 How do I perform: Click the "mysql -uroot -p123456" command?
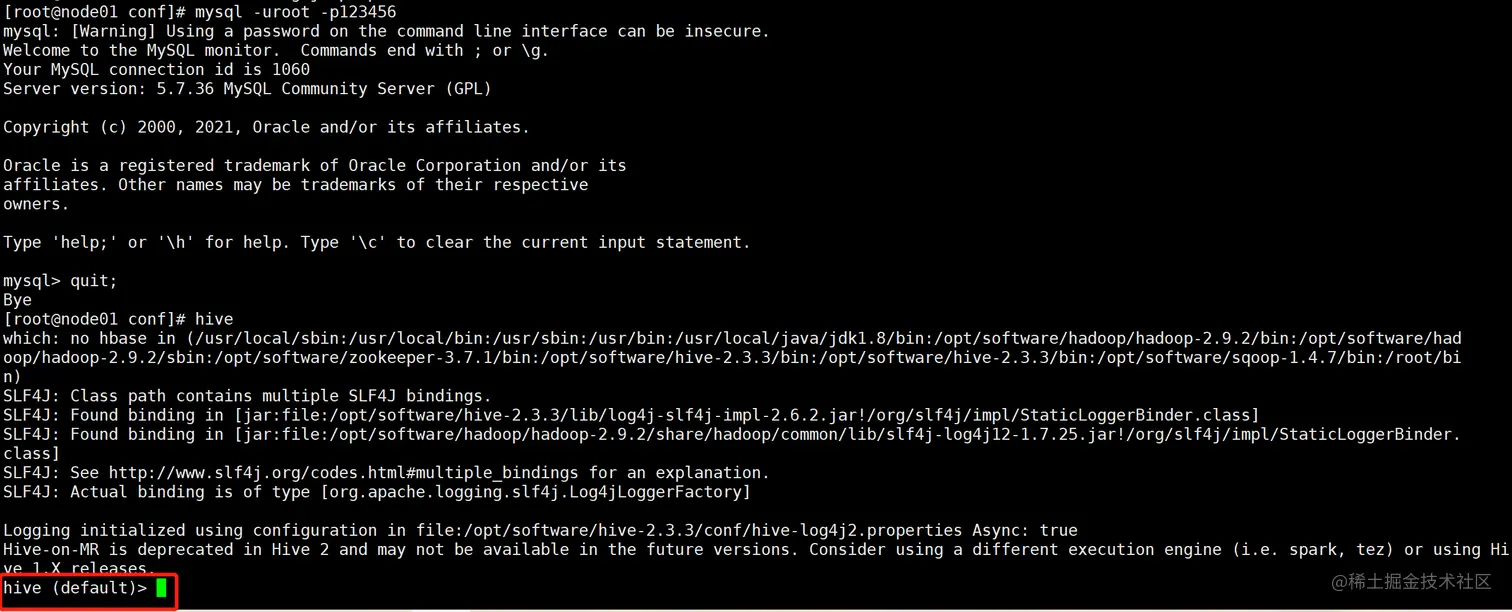click(x=294, y=12)
